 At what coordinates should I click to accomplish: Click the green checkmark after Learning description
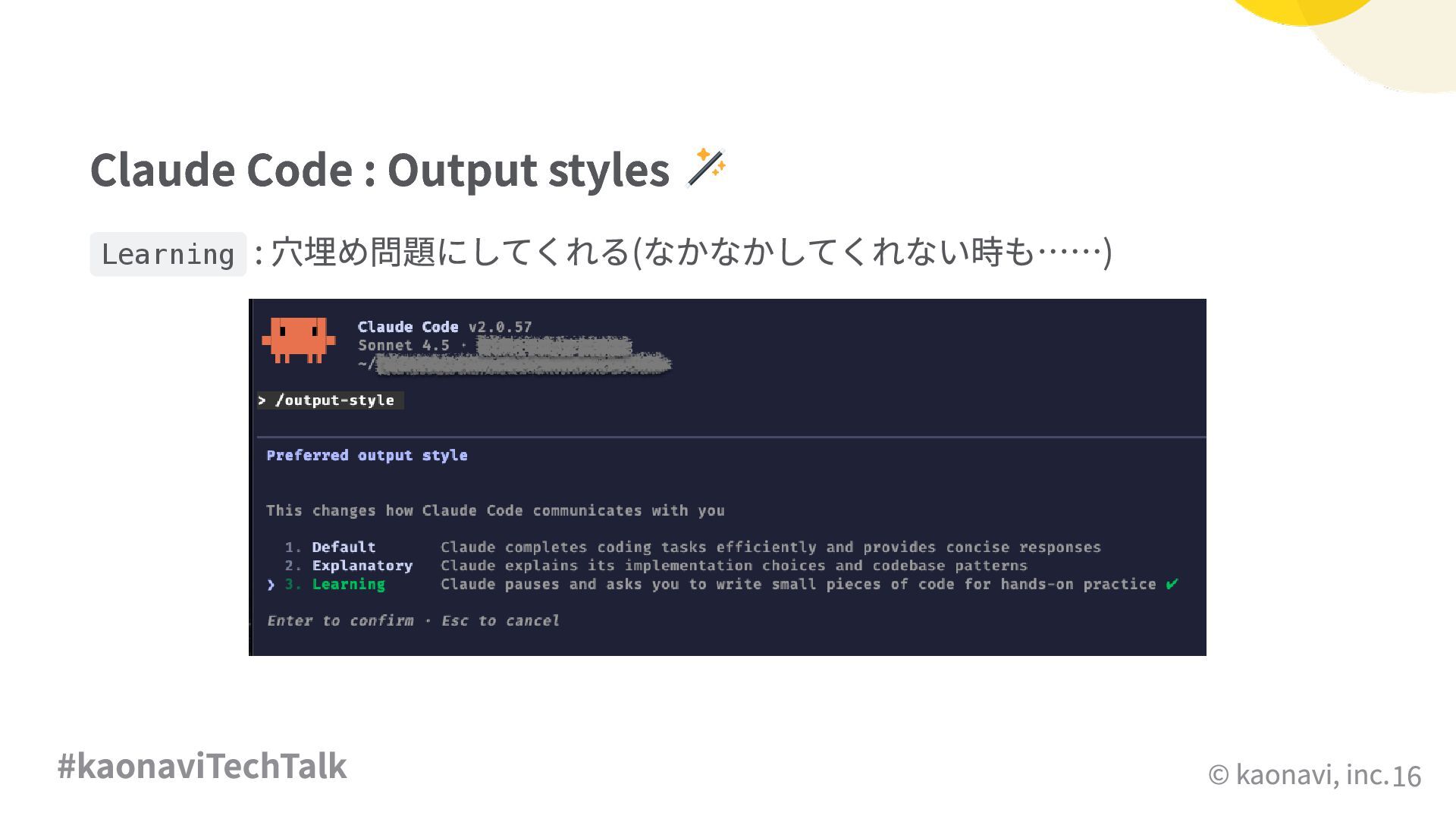pyautogui.click(x=1172, y=584)
